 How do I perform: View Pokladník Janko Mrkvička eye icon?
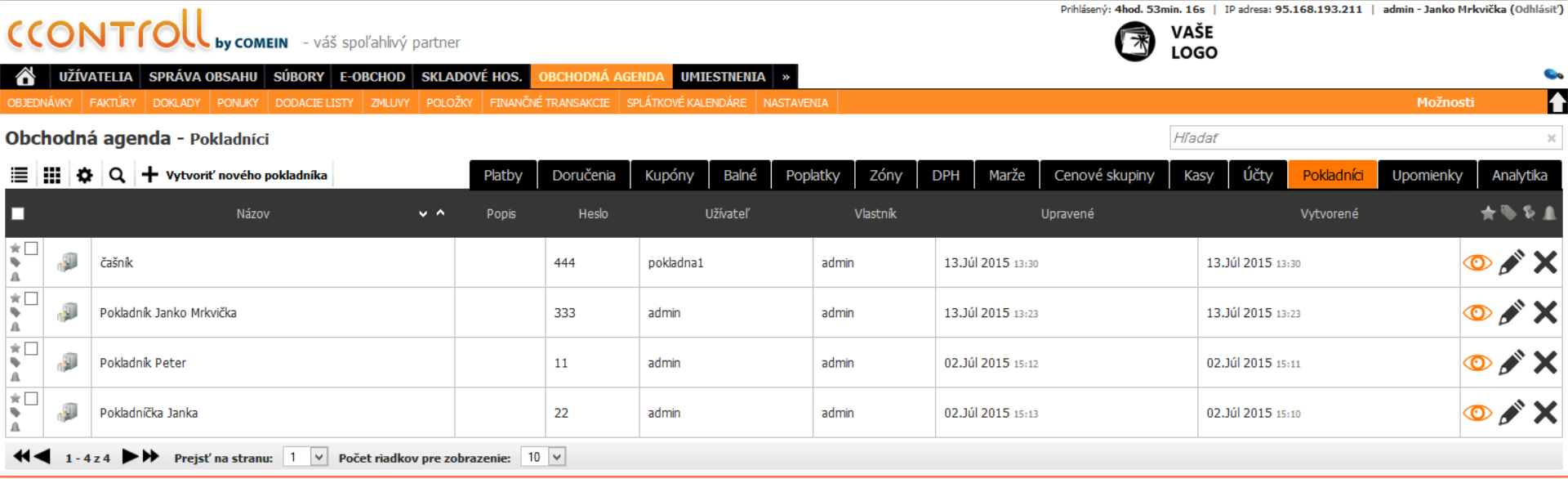point(1477,313)
